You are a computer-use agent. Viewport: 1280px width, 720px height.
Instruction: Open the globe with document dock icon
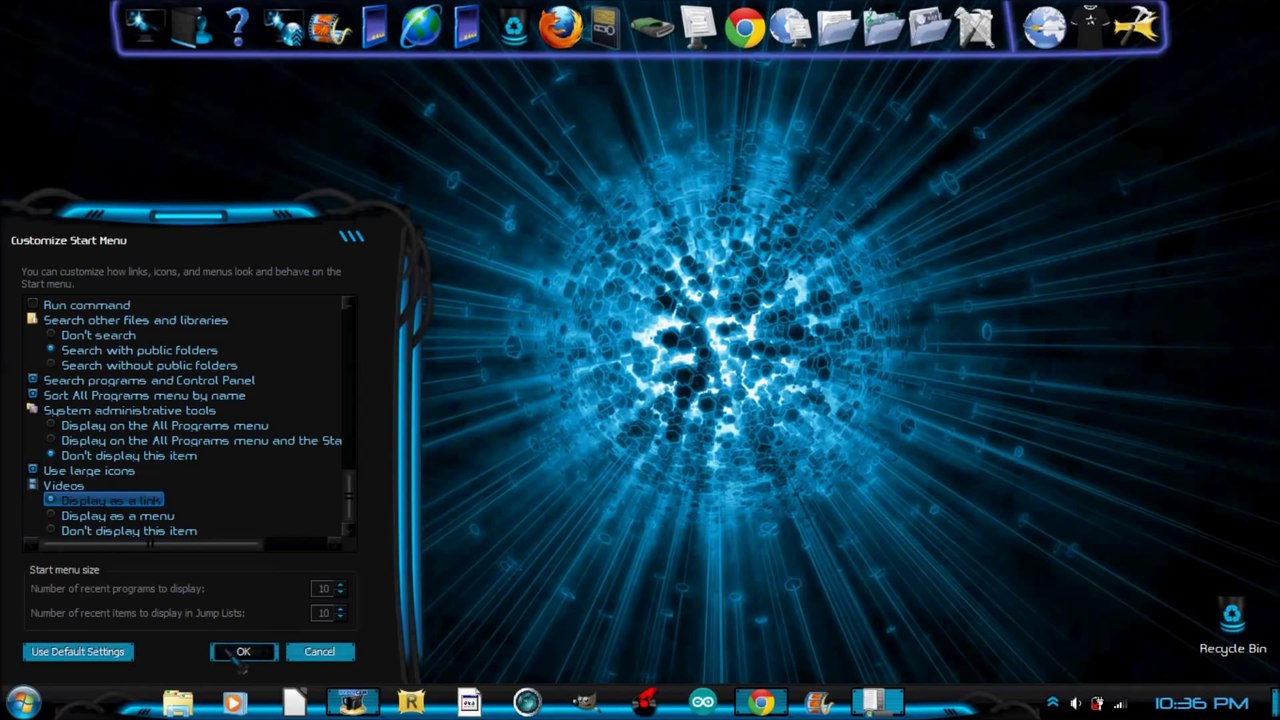(791, 27)
